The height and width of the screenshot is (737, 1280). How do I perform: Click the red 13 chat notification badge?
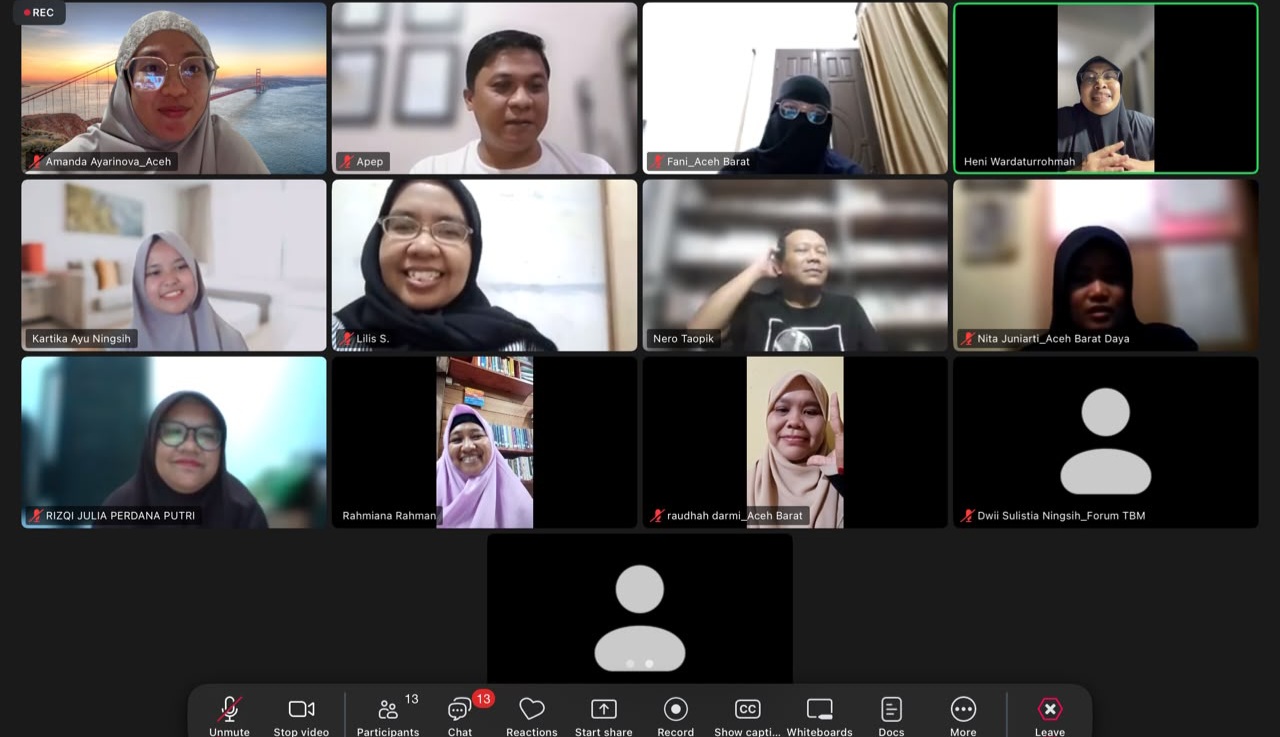(x=483, y=699)
